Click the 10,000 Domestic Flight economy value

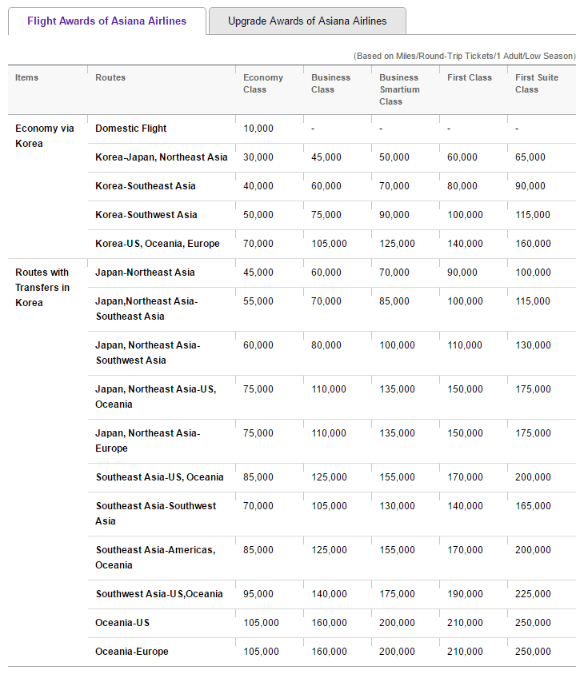click(x=258, y=129)
